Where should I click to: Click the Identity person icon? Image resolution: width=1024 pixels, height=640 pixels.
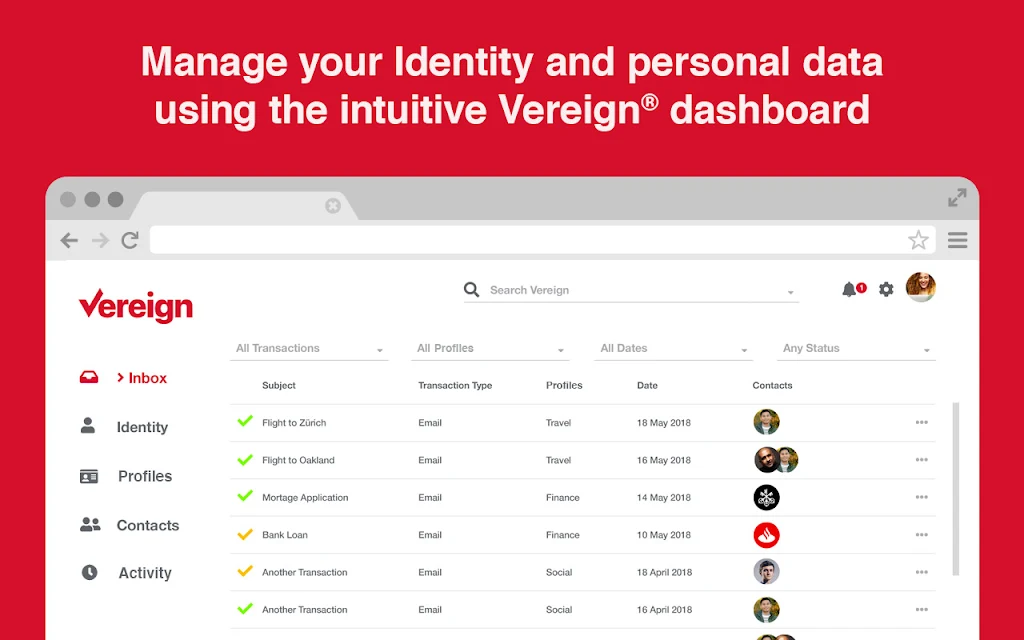[x=88, y=426]
